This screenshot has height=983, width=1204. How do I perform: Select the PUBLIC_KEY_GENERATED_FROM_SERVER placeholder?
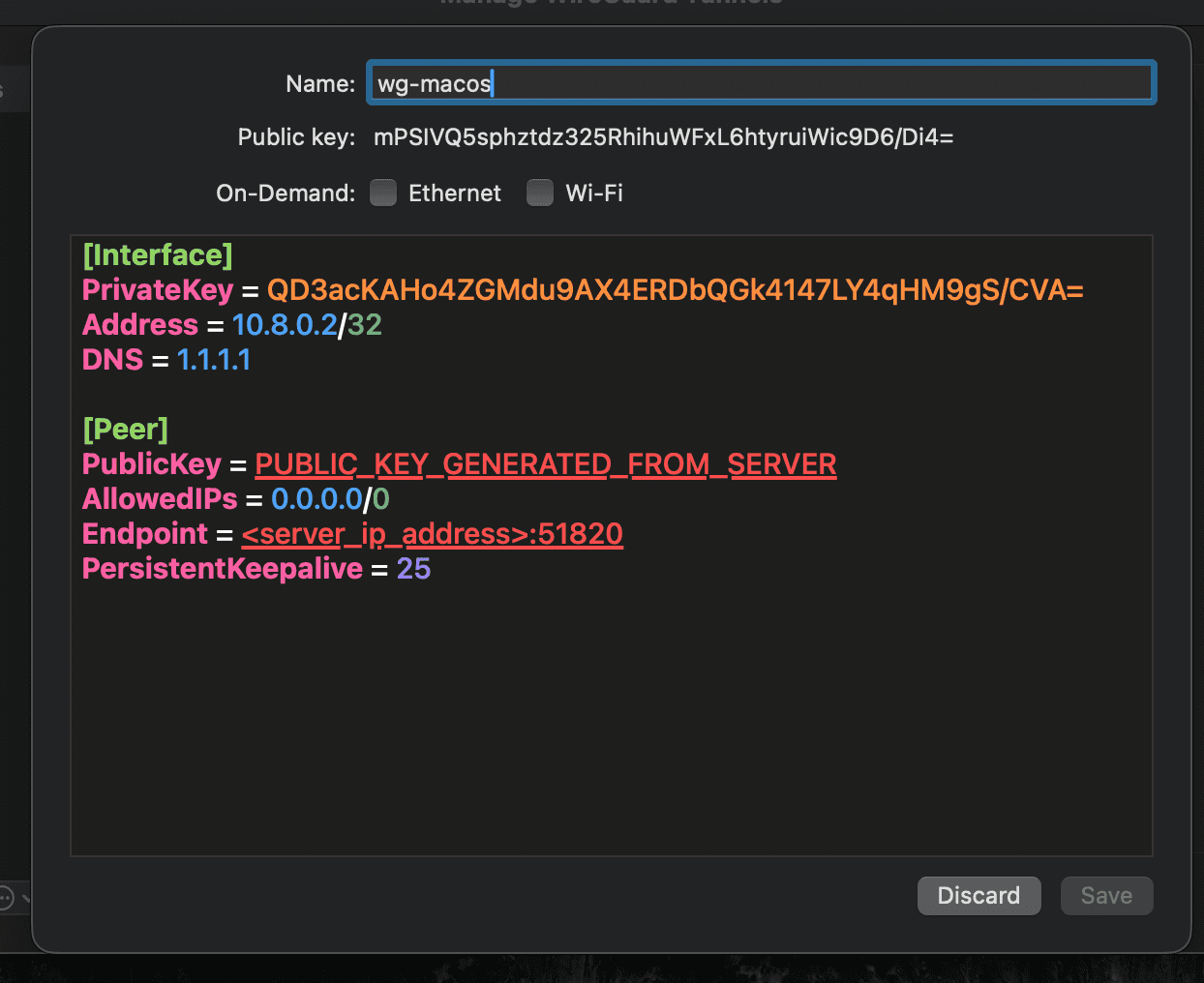[x=545, y=464]
